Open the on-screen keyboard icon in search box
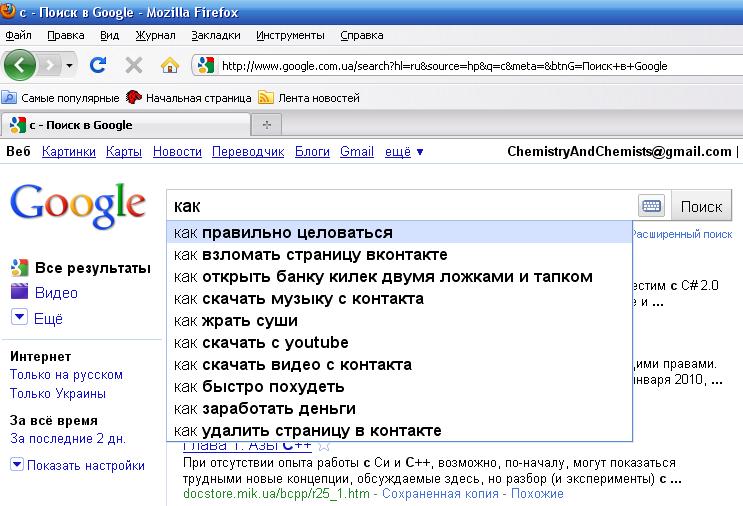 click(x=651, y=206)
